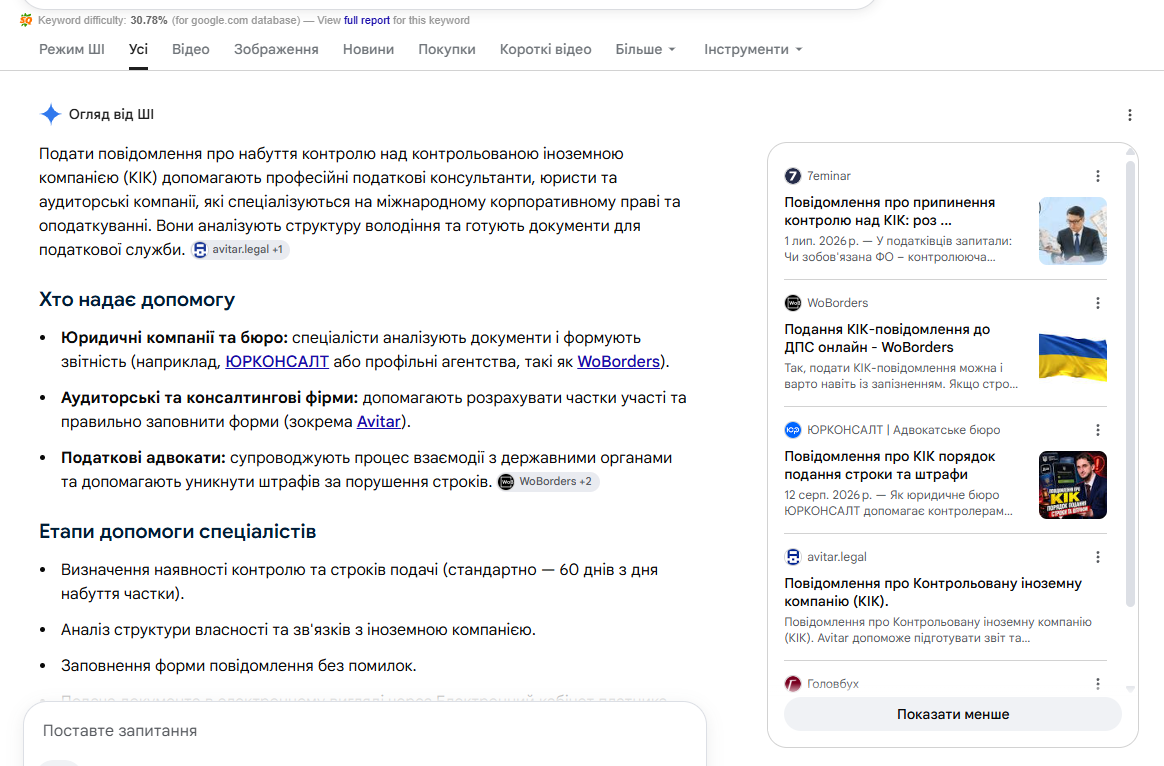
Task: Click the SEOquake logo icon near keyword difficulty
Action: coord(26,20)
